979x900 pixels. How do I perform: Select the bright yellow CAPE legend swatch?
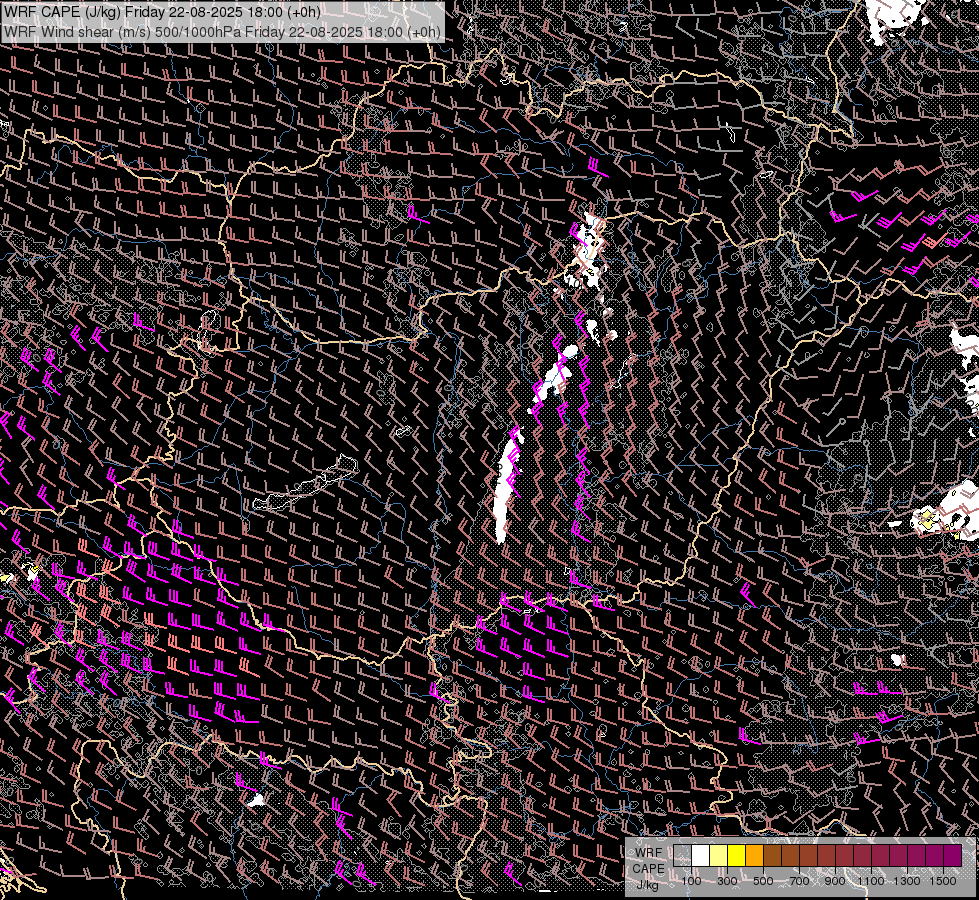click(737, 856)
